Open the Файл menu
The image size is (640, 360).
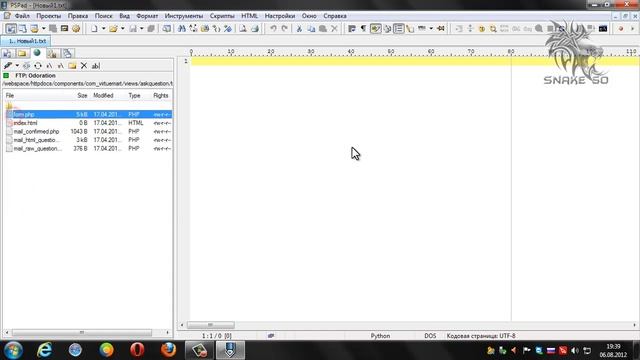(22, 16)
